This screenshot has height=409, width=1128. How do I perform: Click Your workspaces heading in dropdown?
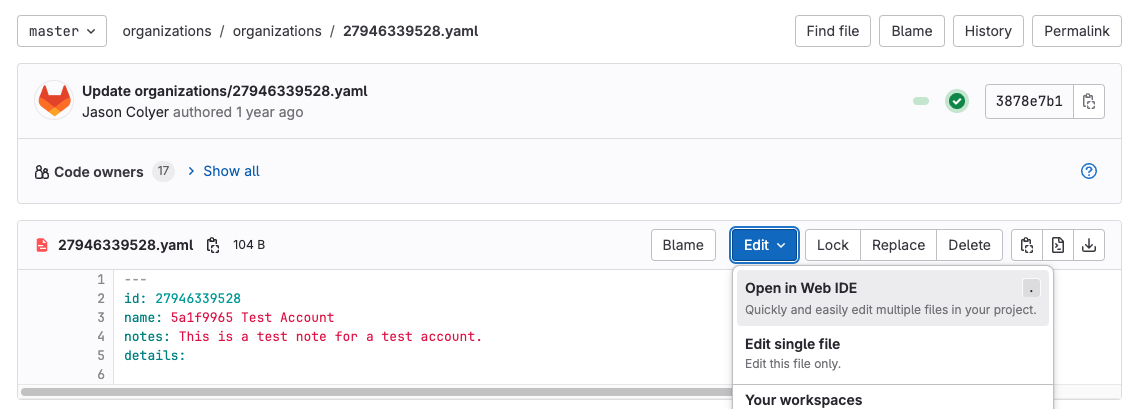click(803, 400)
